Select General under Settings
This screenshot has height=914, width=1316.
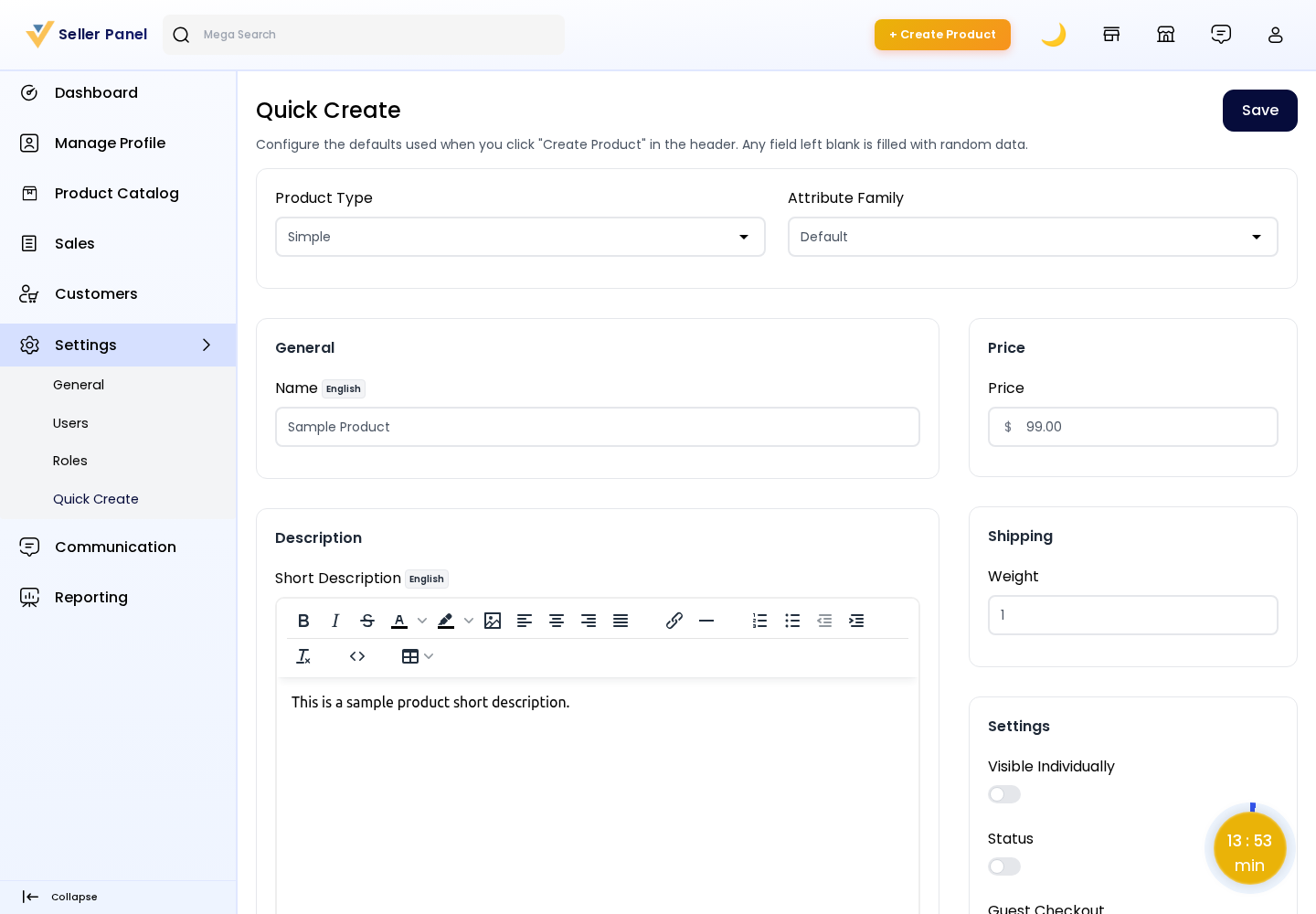79,385
